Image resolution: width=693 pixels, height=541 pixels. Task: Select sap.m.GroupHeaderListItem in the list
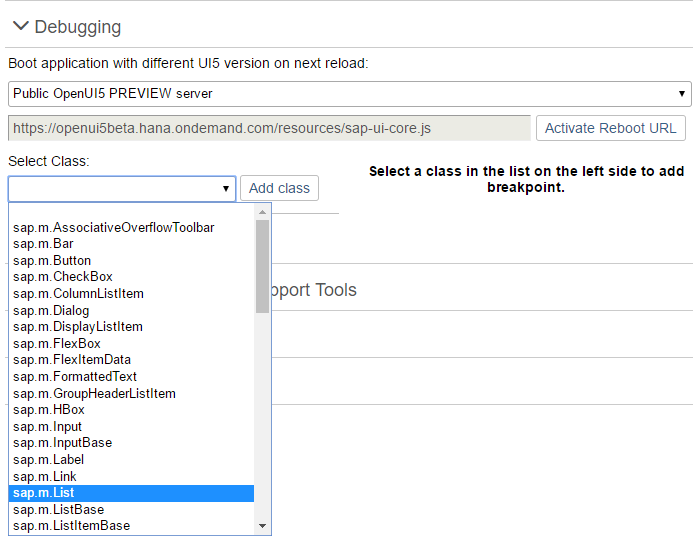click(x=131, y=394)
